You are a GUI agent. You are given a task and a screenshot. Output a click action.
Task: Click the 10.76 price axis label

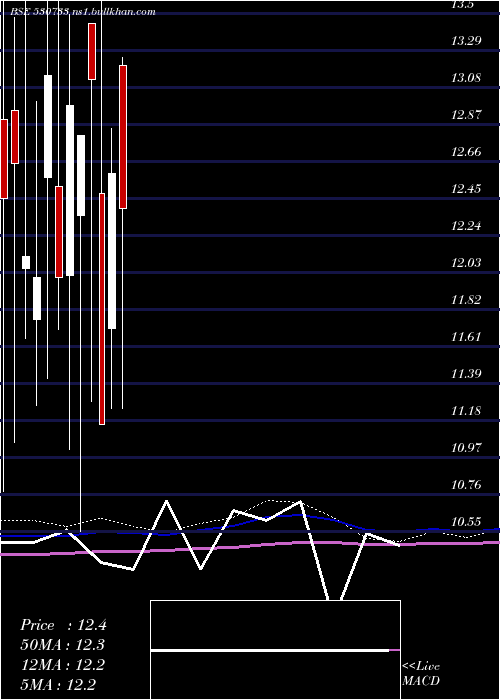pyautogui.click(x=466, y=485)
